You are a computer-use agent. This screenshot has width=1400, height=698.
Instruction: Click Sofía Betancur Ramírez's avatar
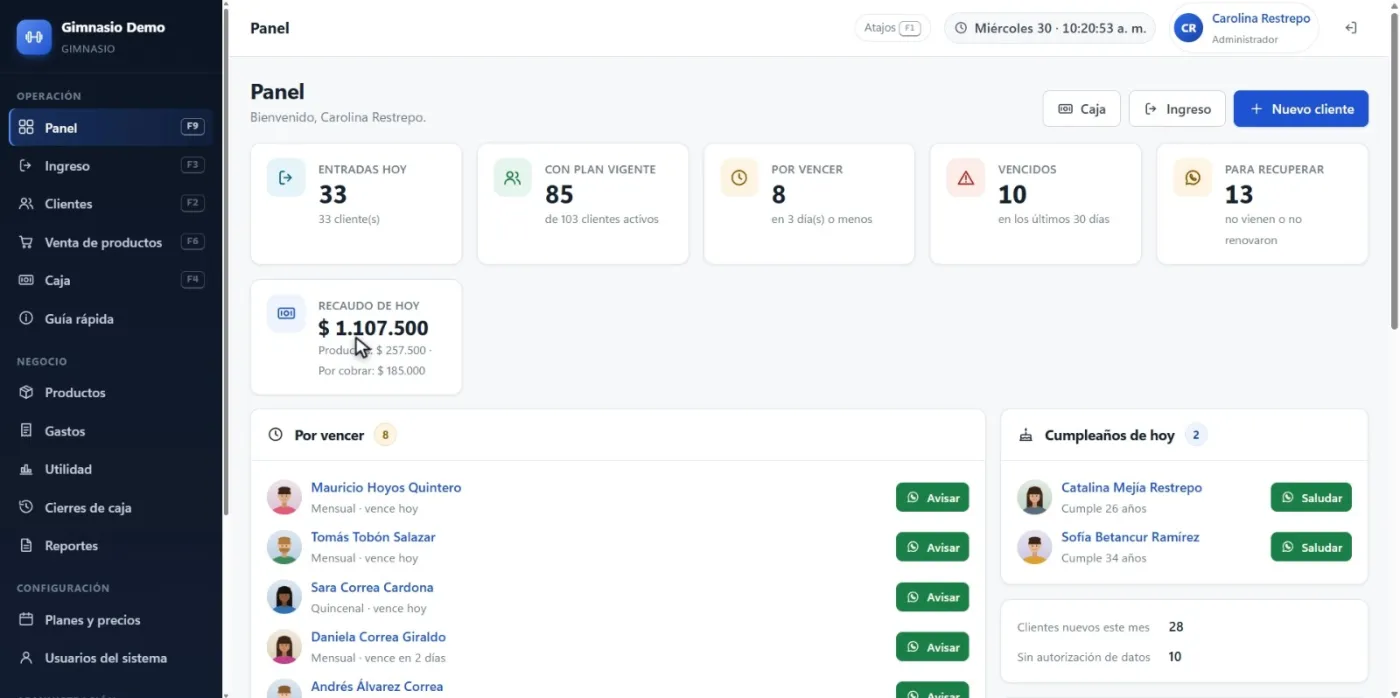(1034, 547)
